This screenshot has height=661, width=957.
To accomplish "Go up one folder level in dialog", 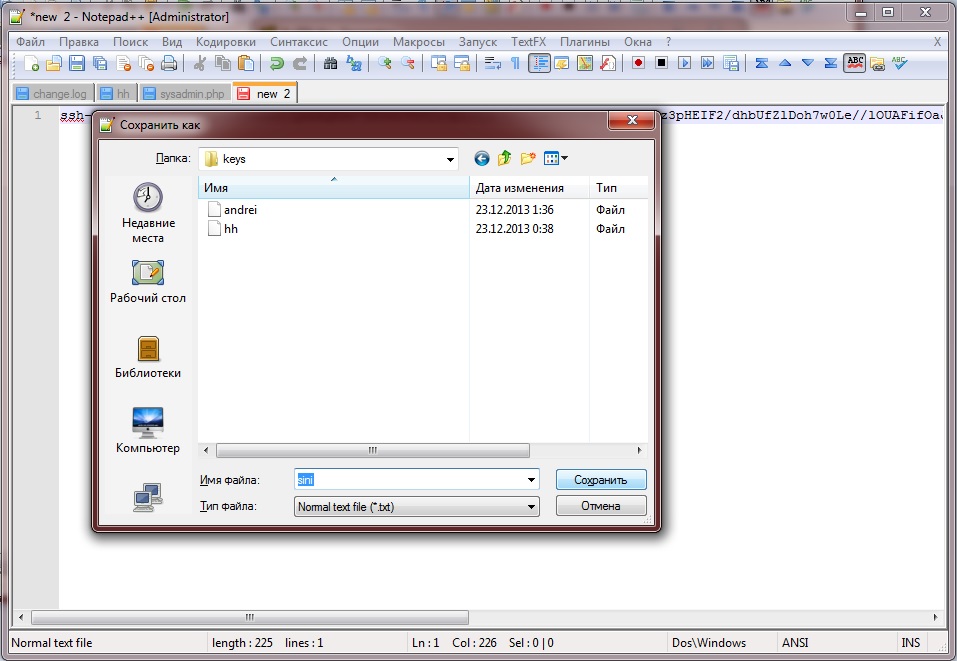I will point(504,159).
